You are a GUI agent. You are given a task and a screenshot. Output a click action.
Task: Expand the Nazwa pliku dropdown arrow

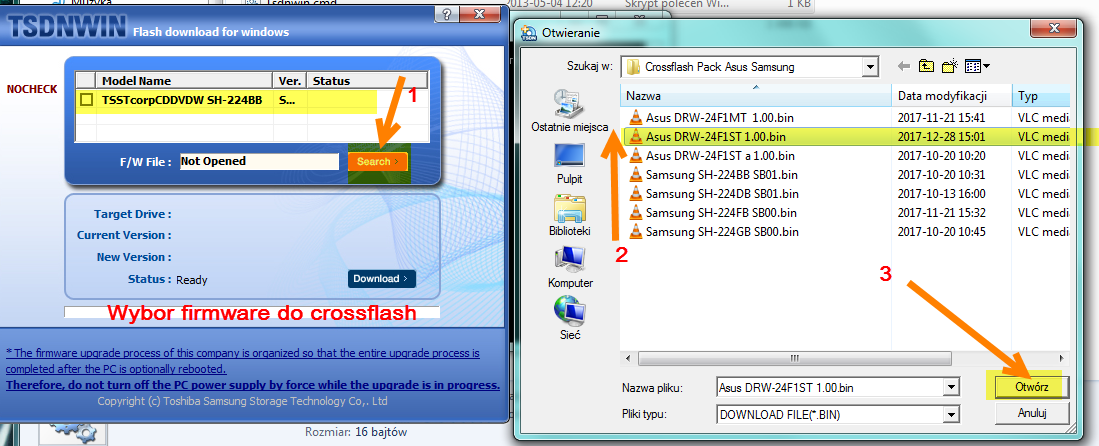[x=951, y=387]
